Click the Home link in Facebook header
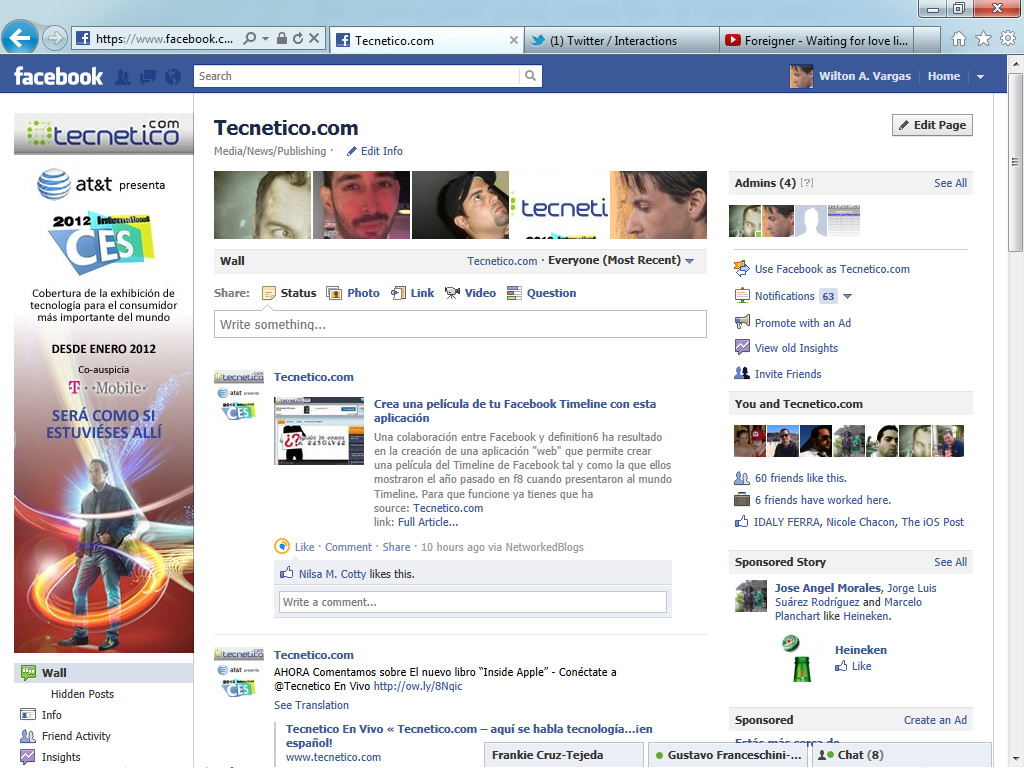This screenshot has height=768, width=1024. tap(944, 76)
